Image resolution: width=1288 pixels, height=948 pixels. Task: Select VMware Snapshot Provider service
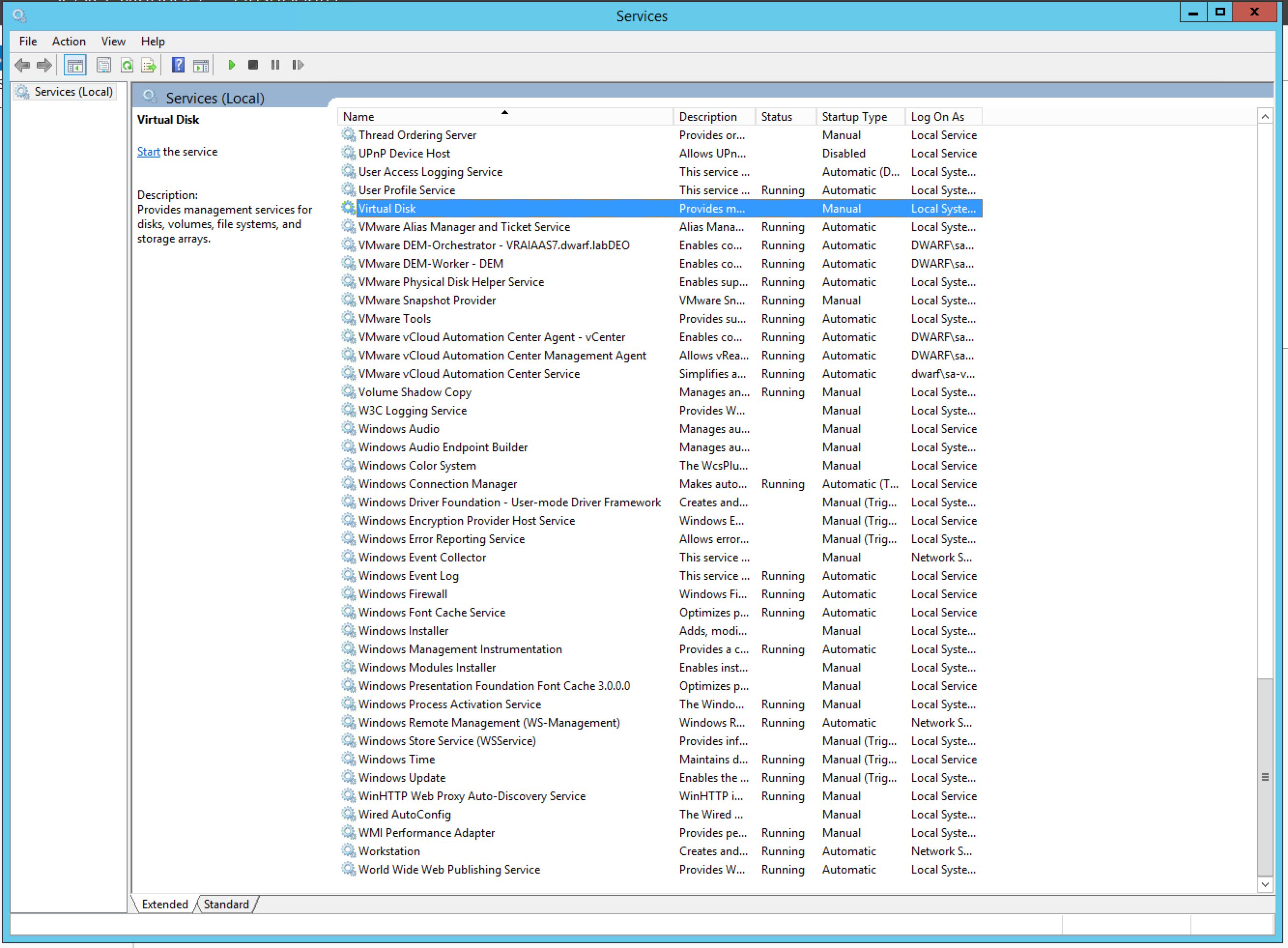pos(661,300)
